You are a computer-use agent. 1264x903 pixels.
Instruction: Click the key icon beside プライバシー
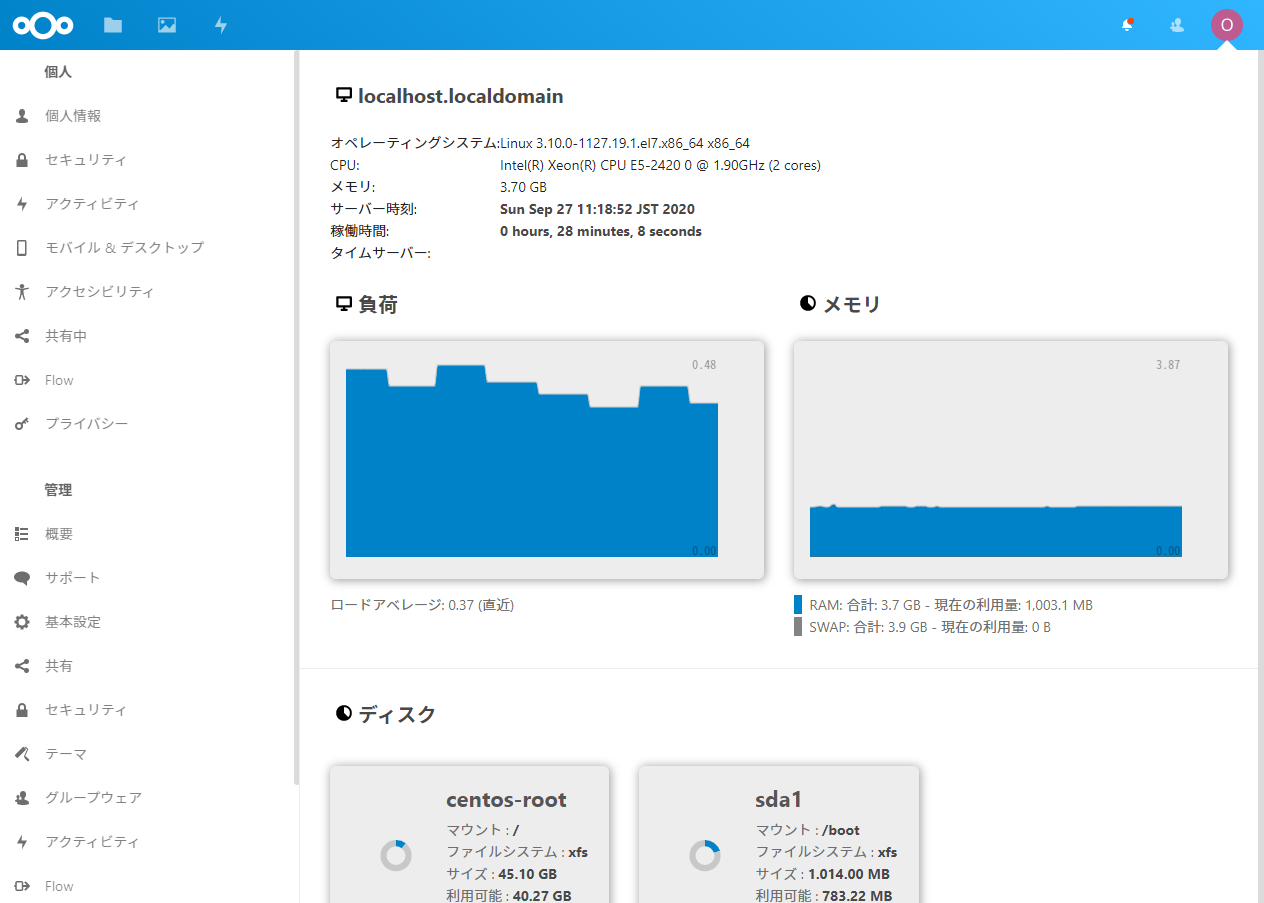click(22, 424)
